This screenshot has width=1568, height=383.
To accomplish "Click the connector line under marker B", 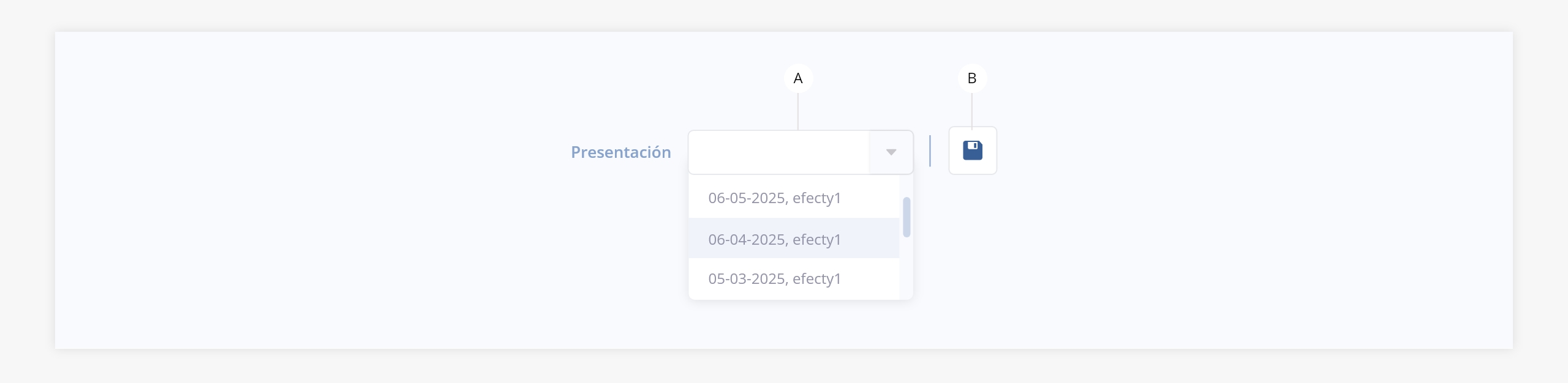I will point(971,110).
